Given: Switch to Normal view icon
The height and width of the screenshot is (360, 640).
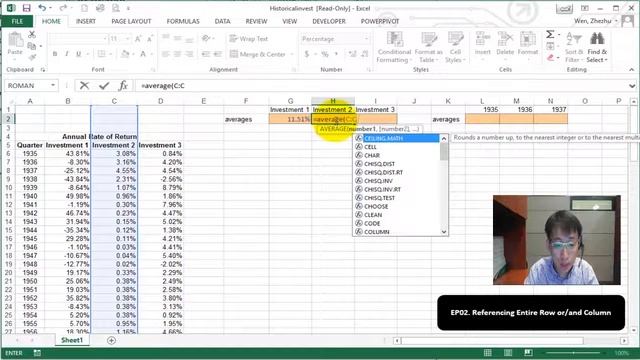Looking at the screenshot, I should point(487,353).
